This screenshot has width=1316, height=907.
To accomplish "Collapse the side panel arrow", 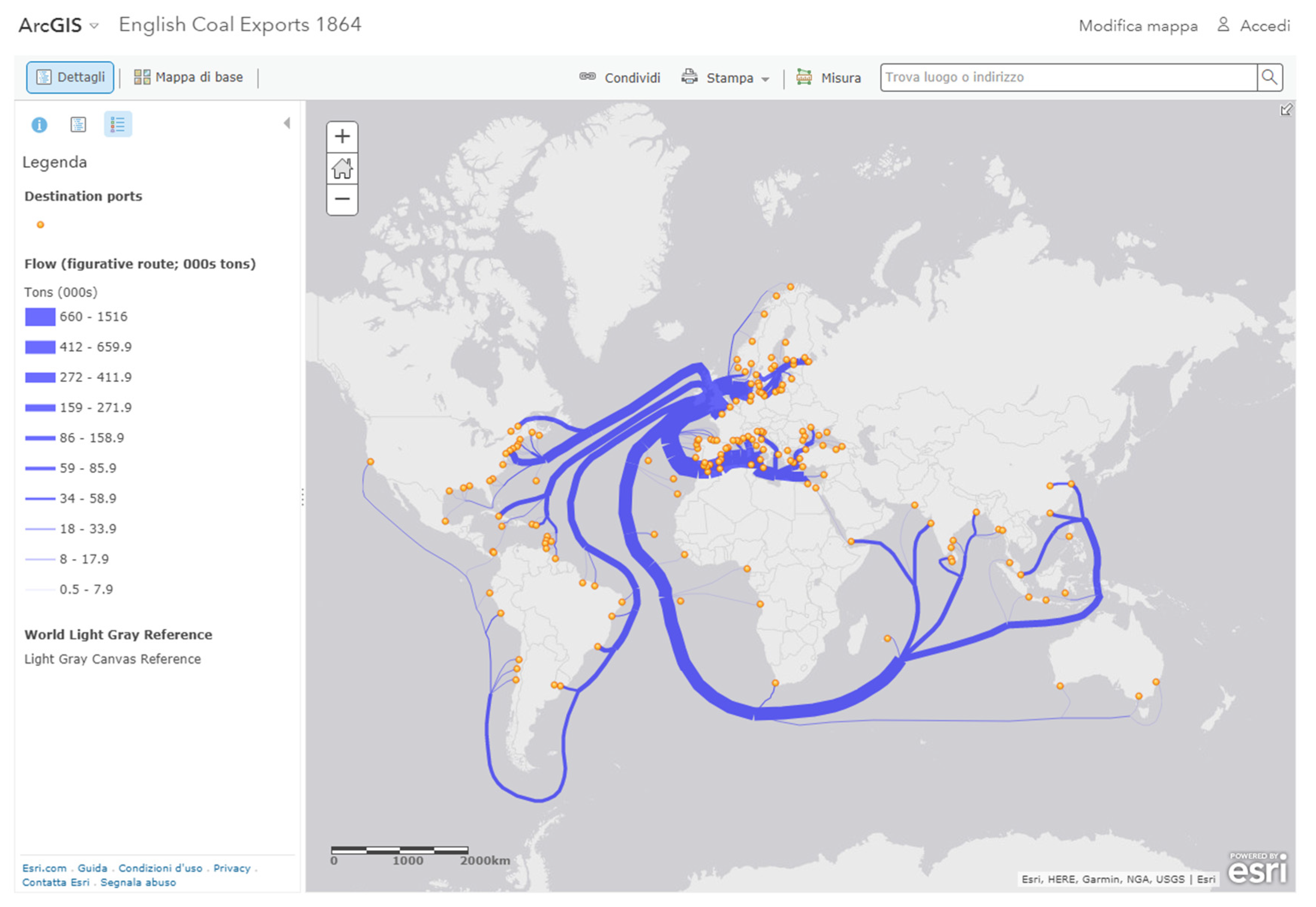I will [287, 123].
